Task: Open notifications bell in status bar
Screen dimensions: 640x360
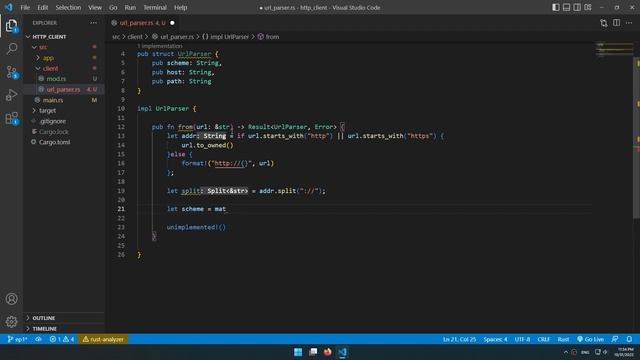Action: [x=629, y=339]
